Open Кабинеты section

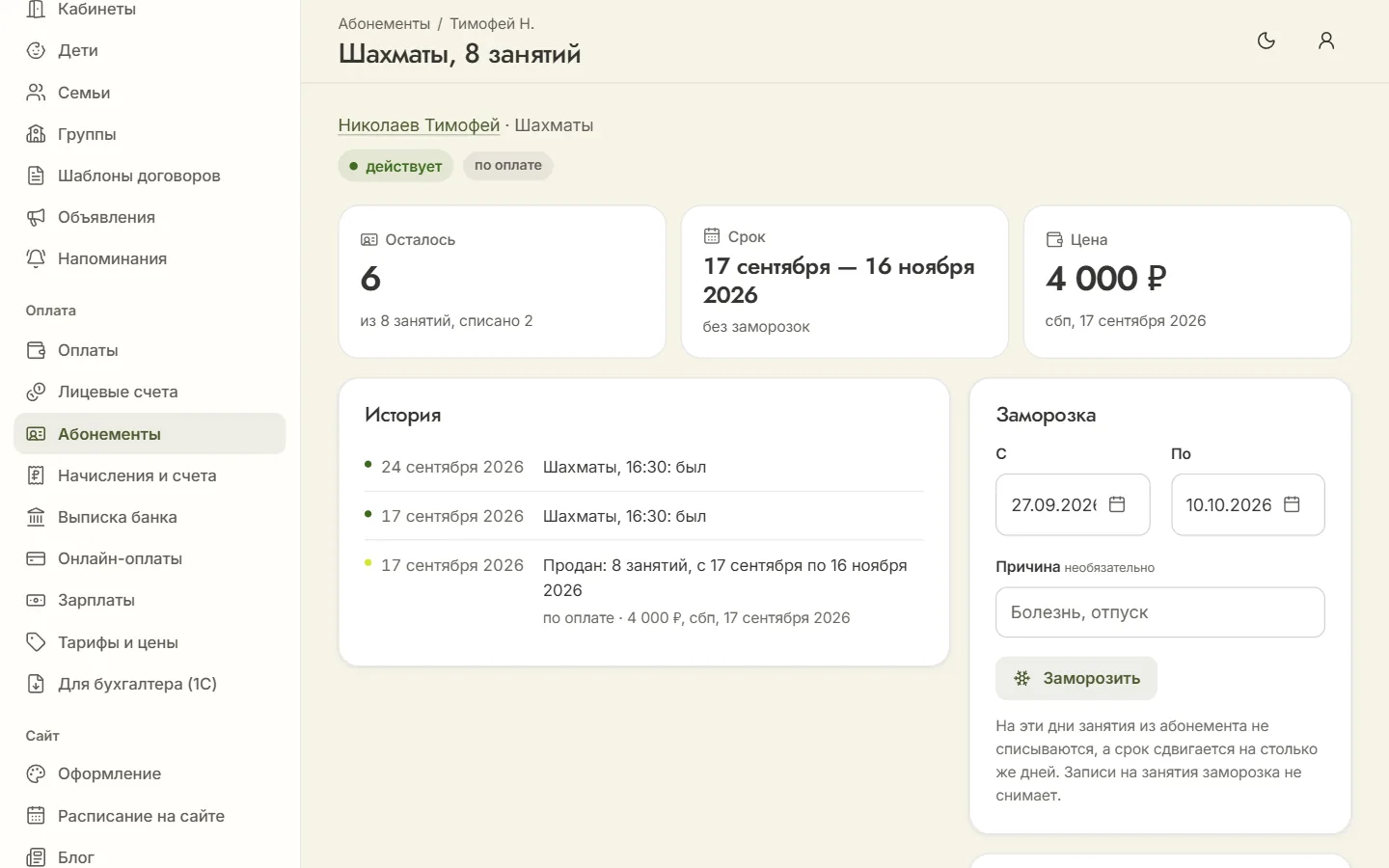(150, 9)
